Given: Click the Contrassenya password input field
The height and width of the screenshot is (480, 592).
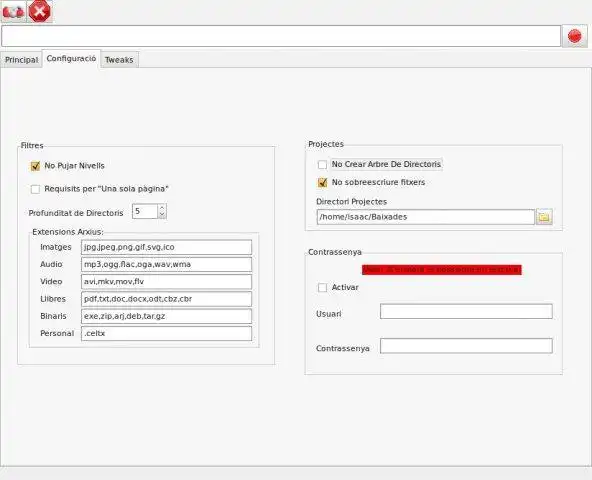Looking at the screenshot, I should (466, 346).
